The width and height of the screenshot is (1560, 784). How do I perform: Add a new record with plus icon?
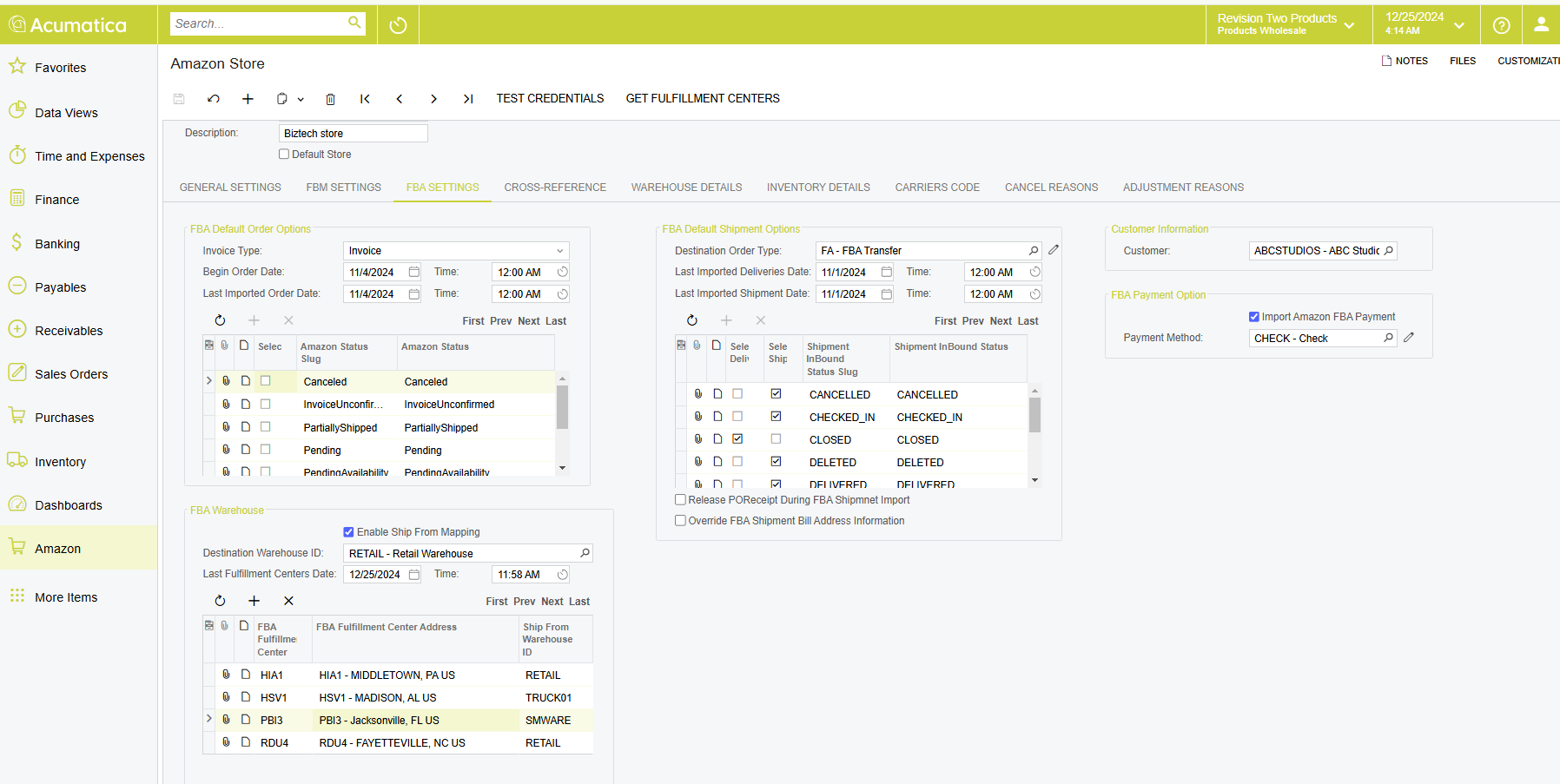click(x=248, y=99)
